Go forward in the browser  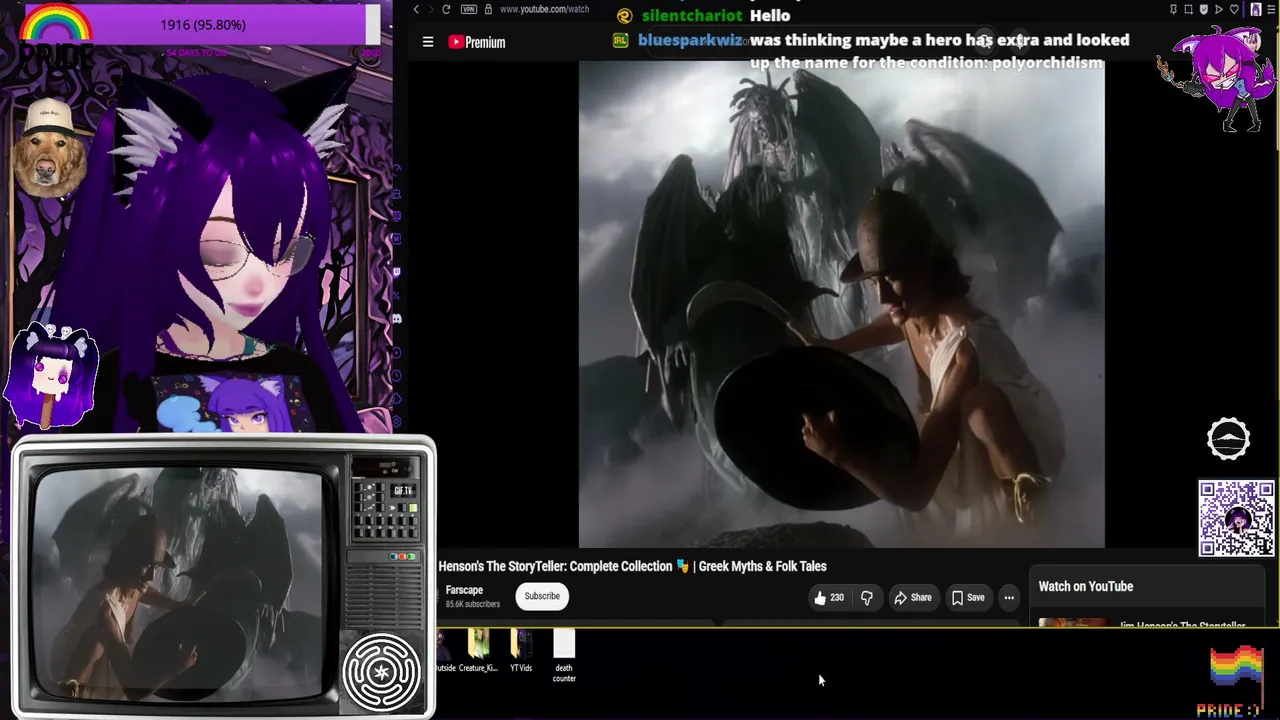coord(431,10)
